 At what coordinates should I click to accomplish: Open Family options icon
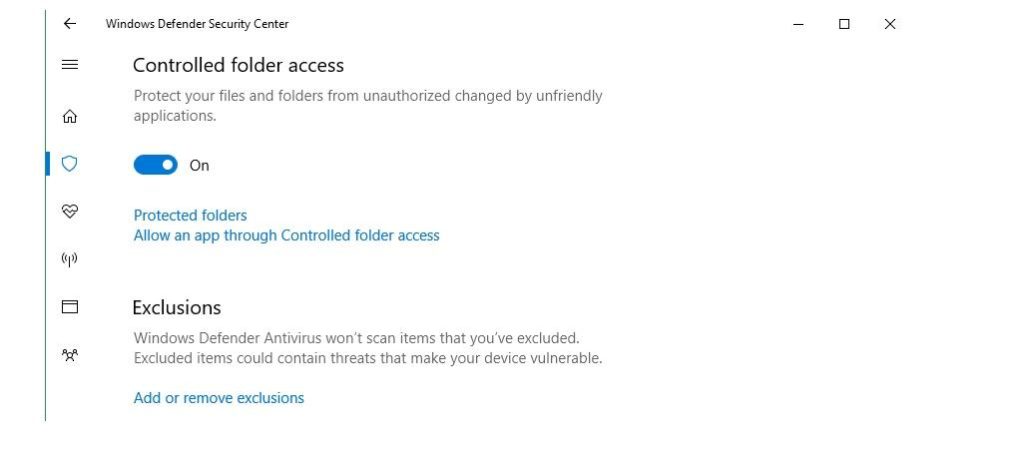pos(70,355)
